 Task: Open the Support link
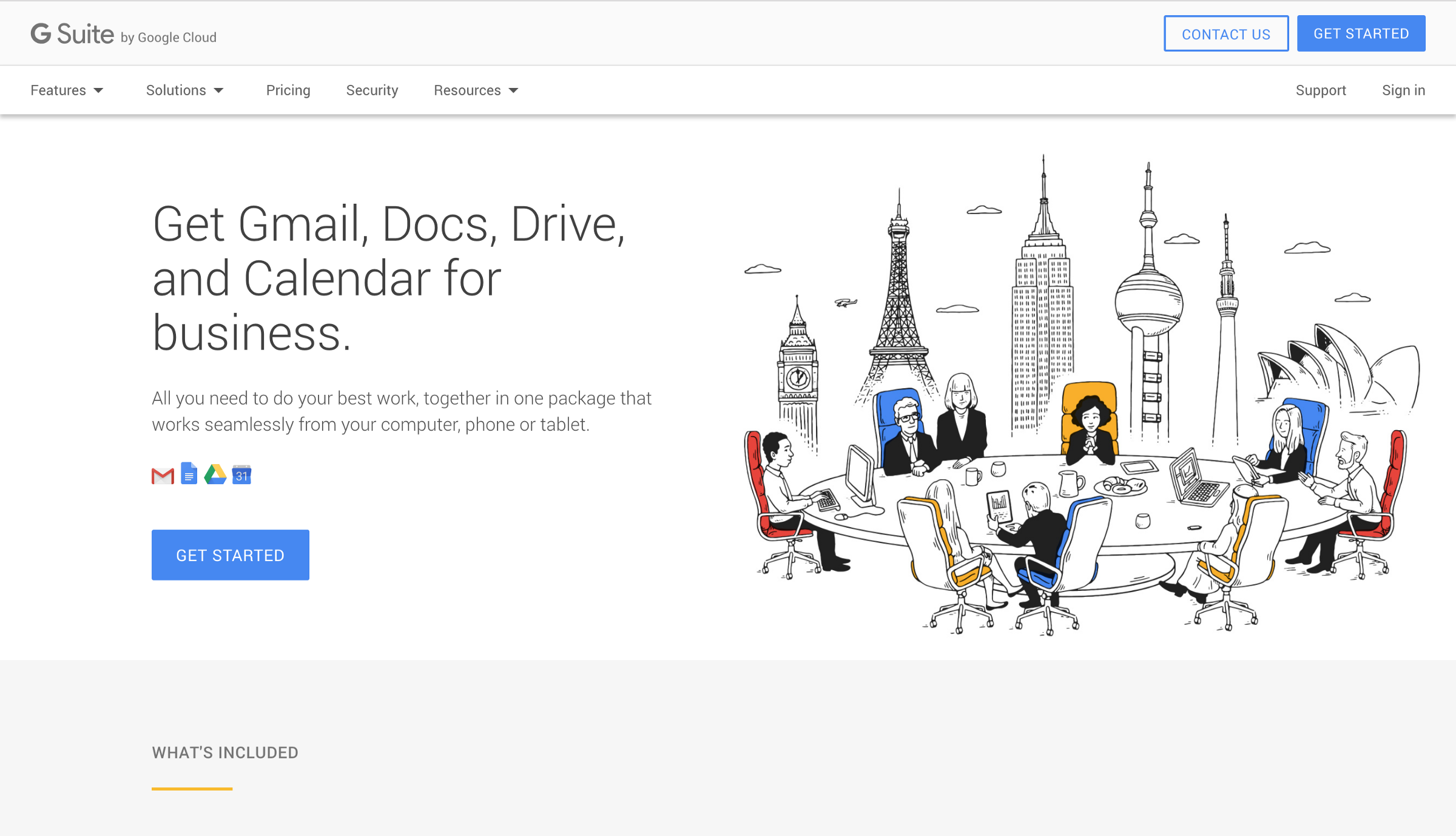tap(1321, 90)
